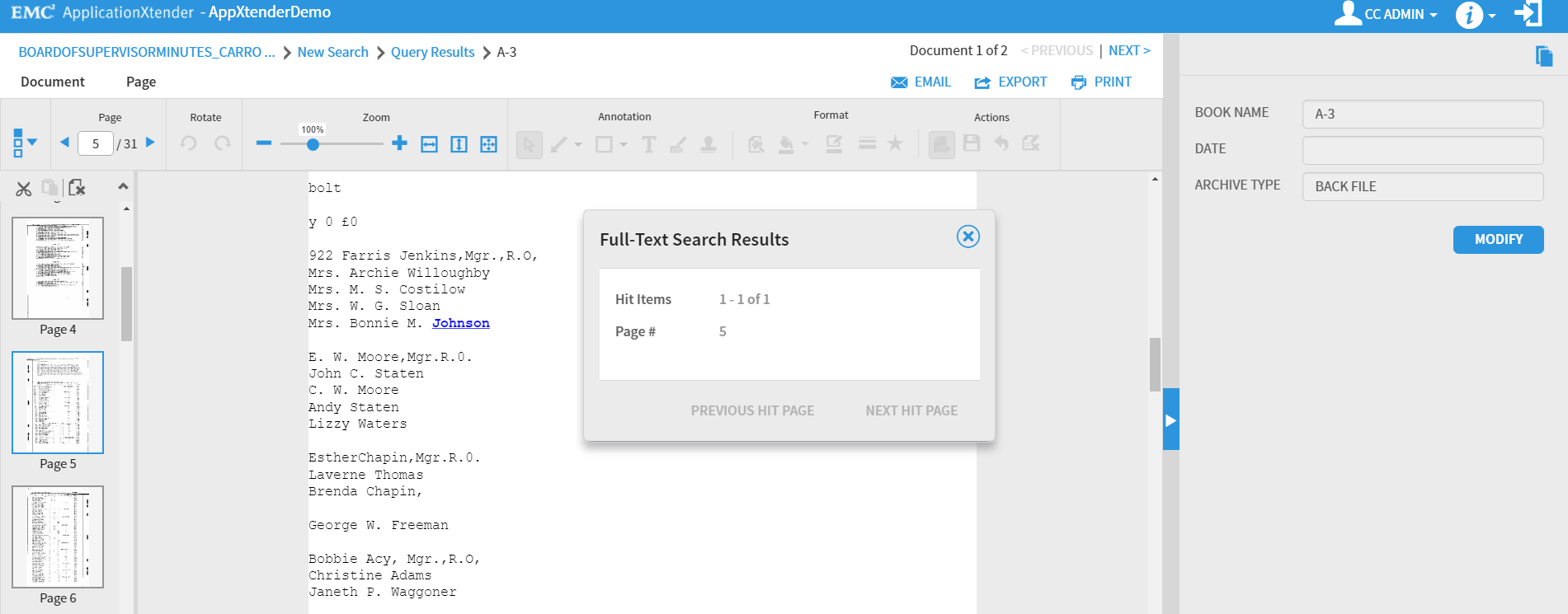Viewport: 1568px width, 614px height.
Task: Open the CC ADMIN user dropdown
Action: click(1387, 14)
